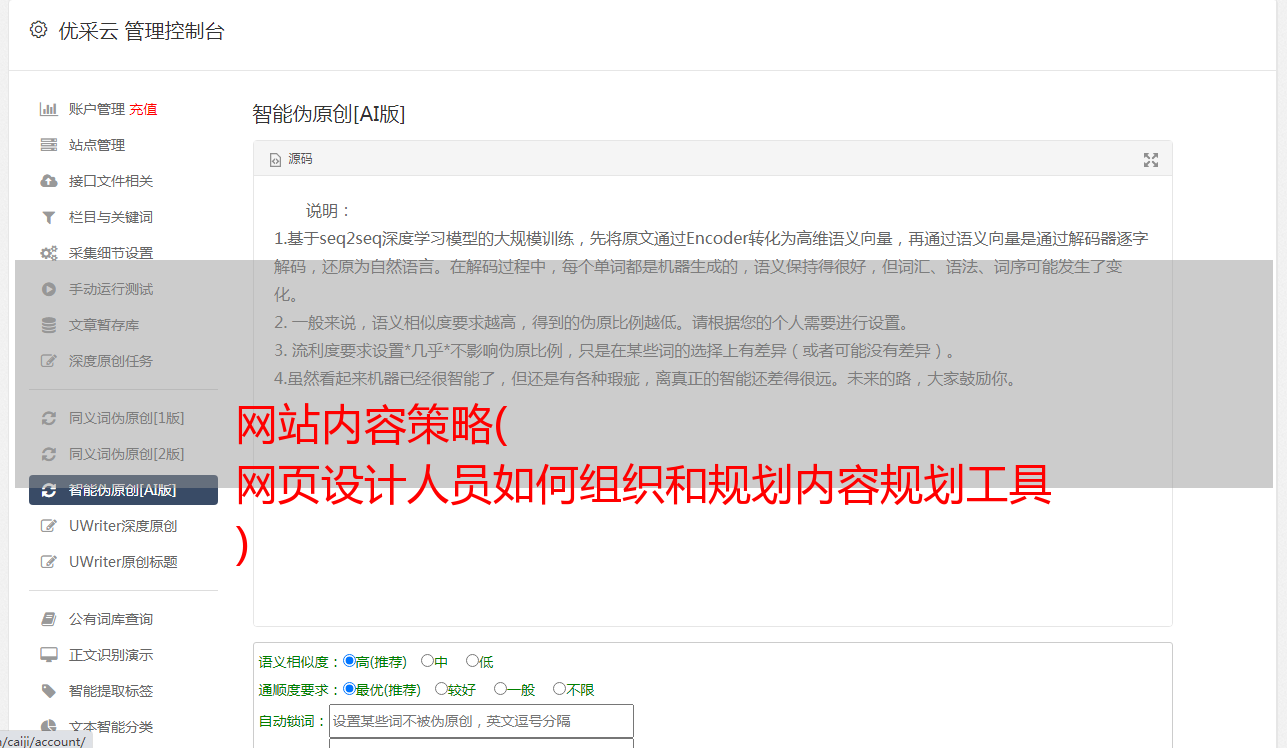Click the fullscreen expand icon in editor toolbar

pyautogui.click(x=1151, y=160)
